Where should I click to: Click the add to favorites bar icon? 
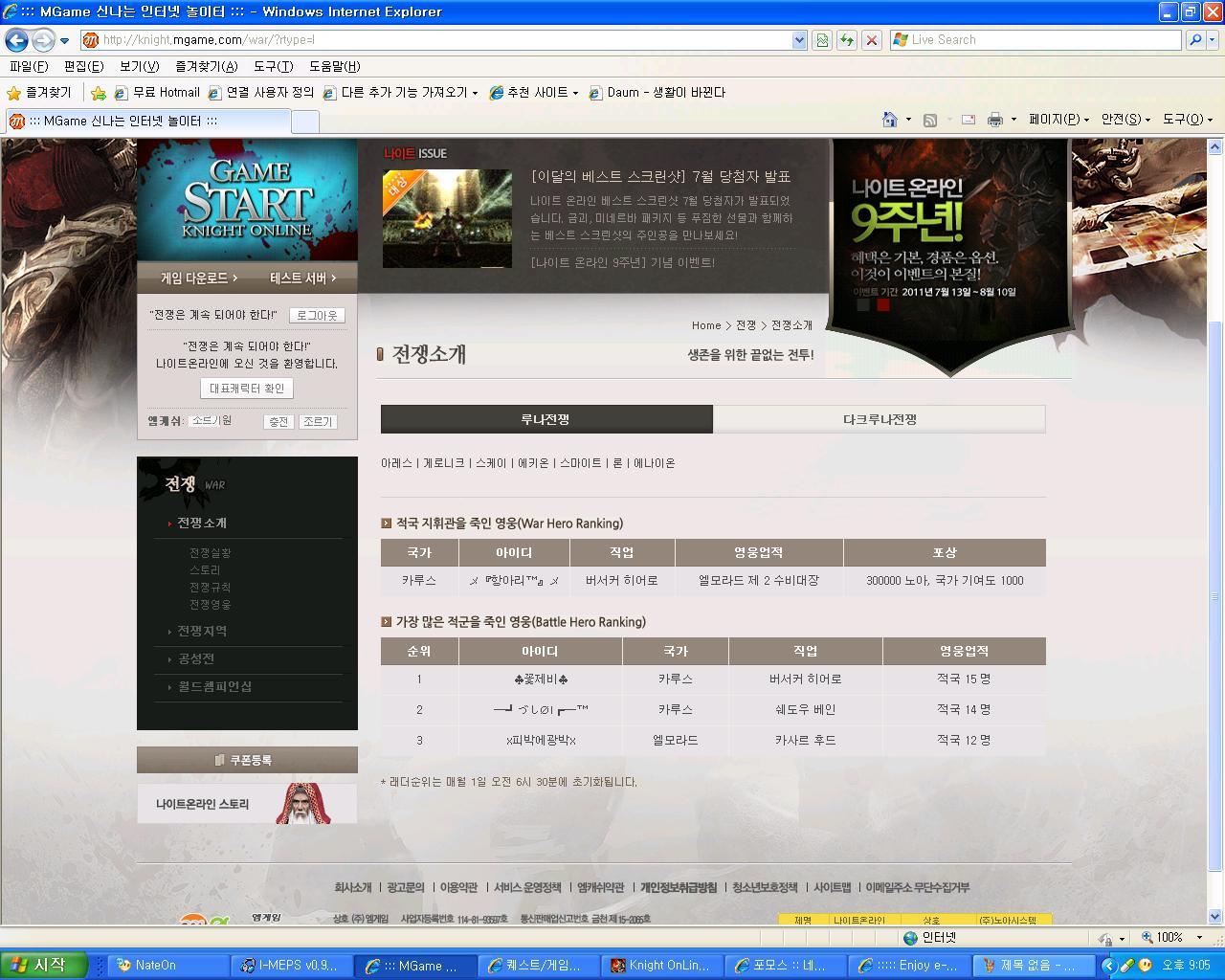98,93
